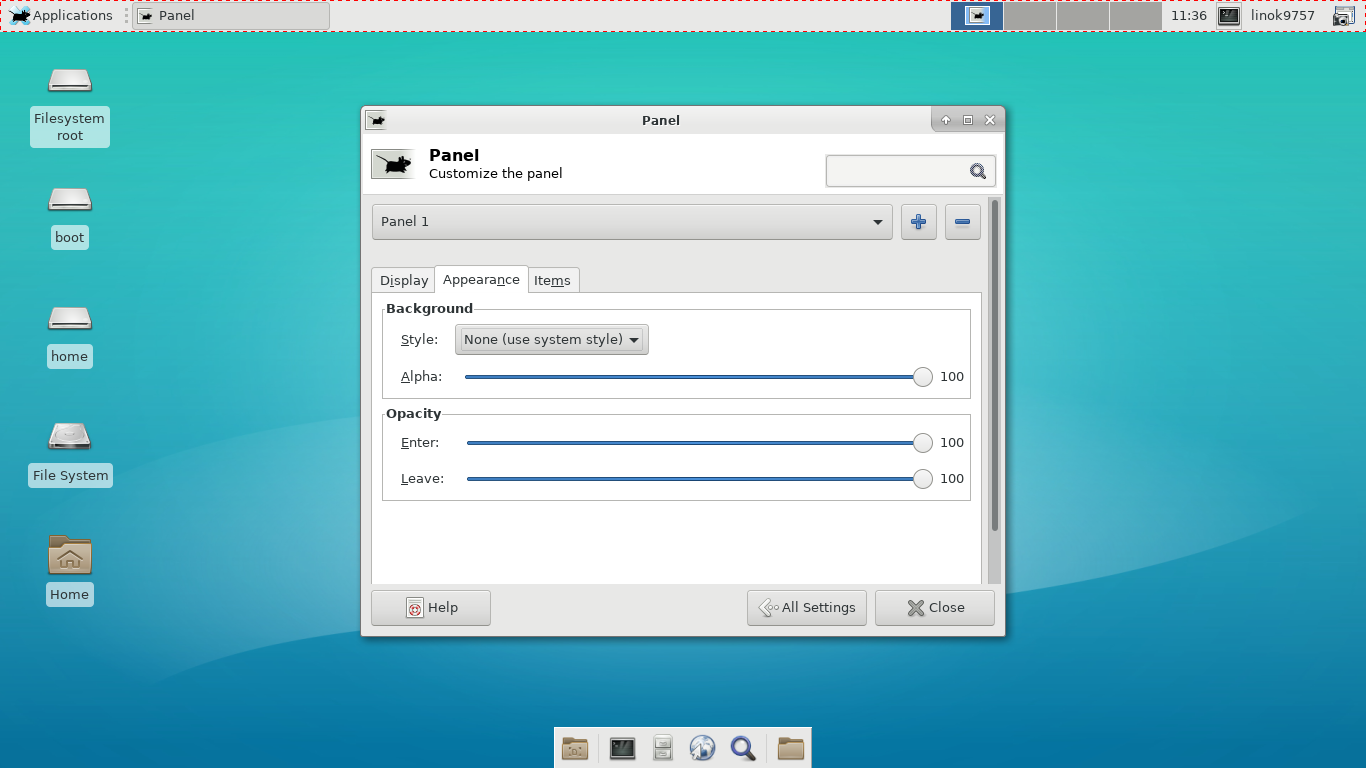Screen dimensions: 1366x768
Task: Click the dialog vertical scrollbar
Action: coord(995,365)
